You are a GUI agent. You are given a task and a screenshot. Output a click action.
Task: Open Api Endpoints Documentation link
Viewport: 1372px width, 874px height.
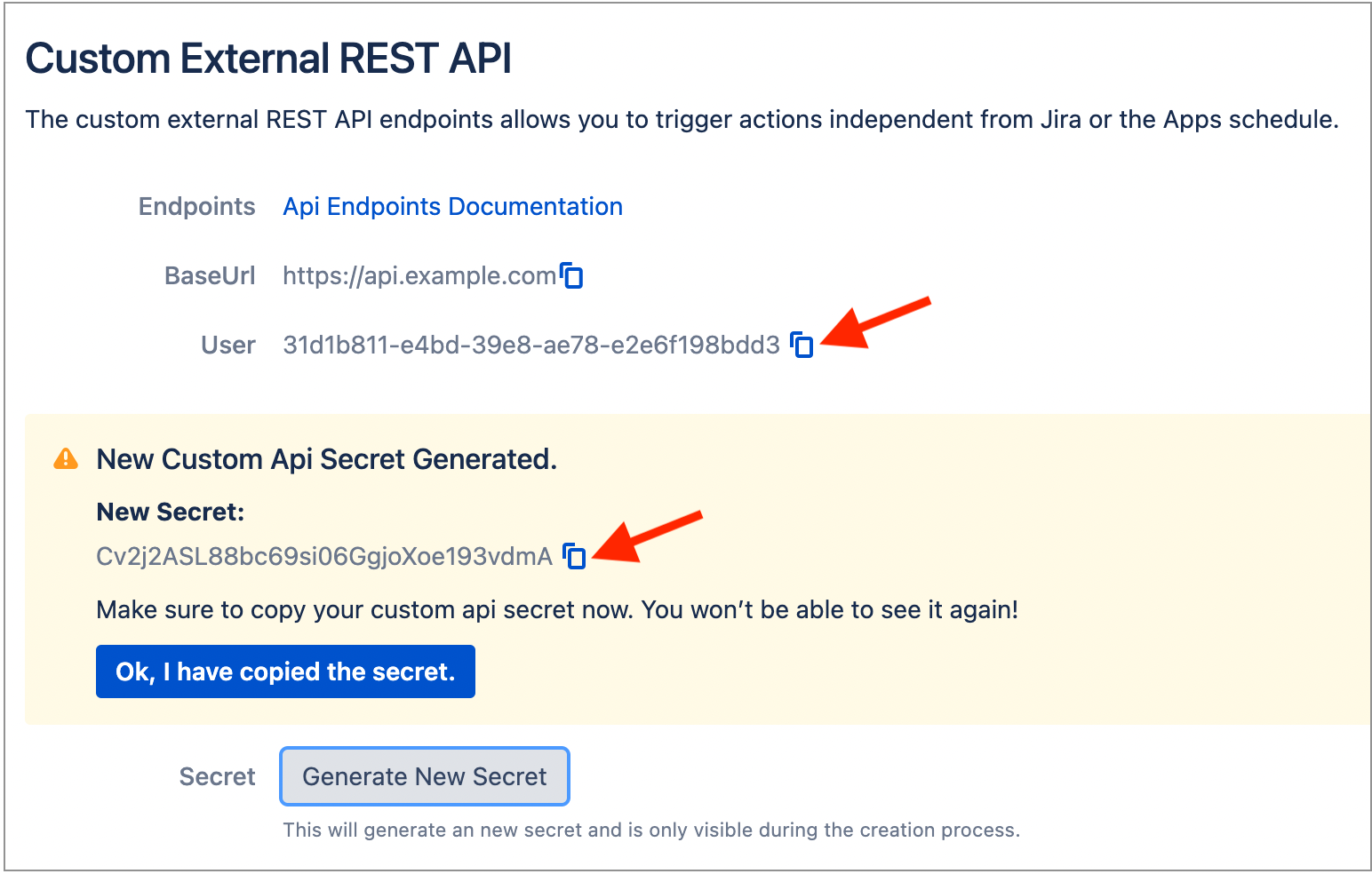coord(452,206)
